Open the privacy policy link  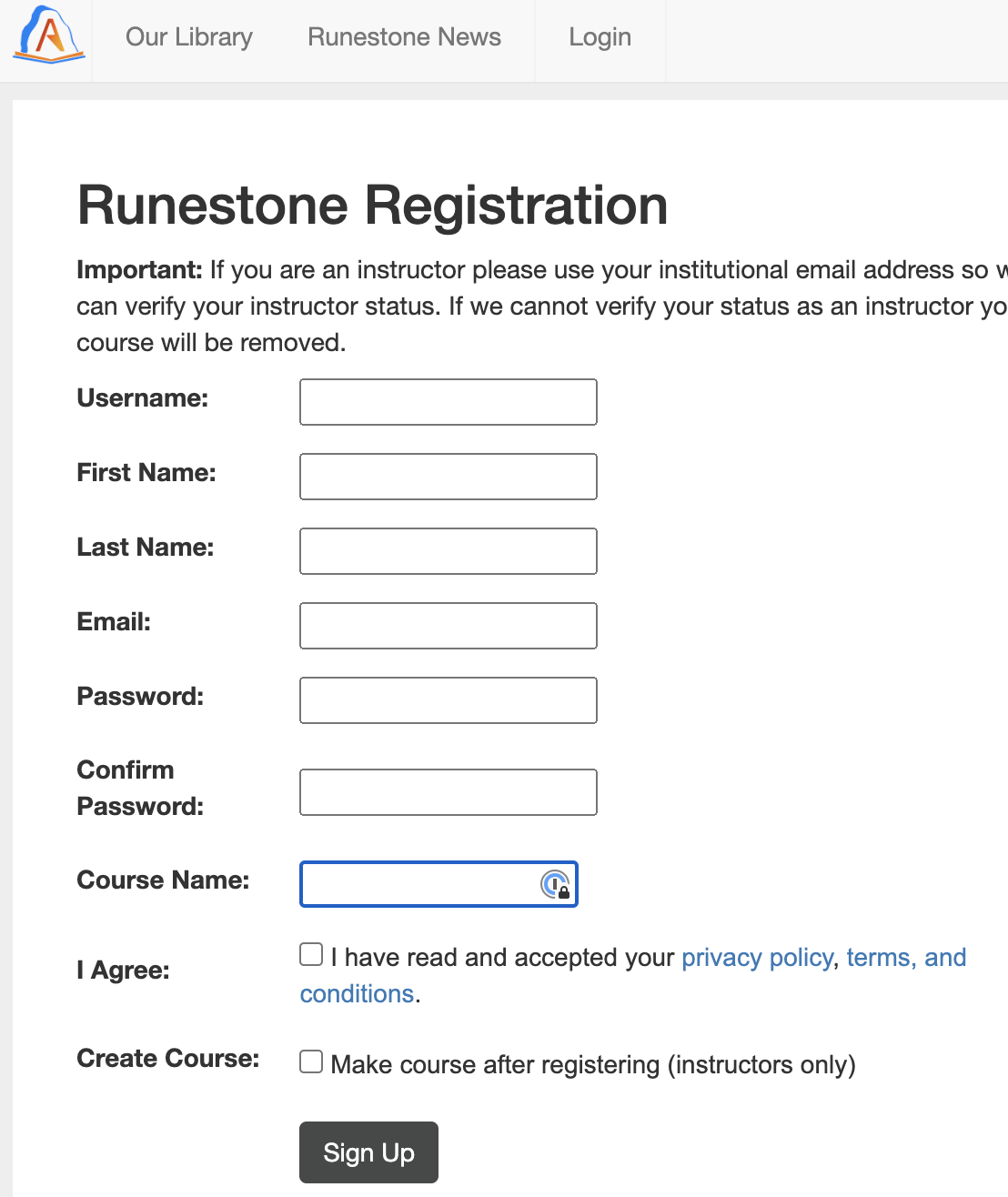coord(756,957)
